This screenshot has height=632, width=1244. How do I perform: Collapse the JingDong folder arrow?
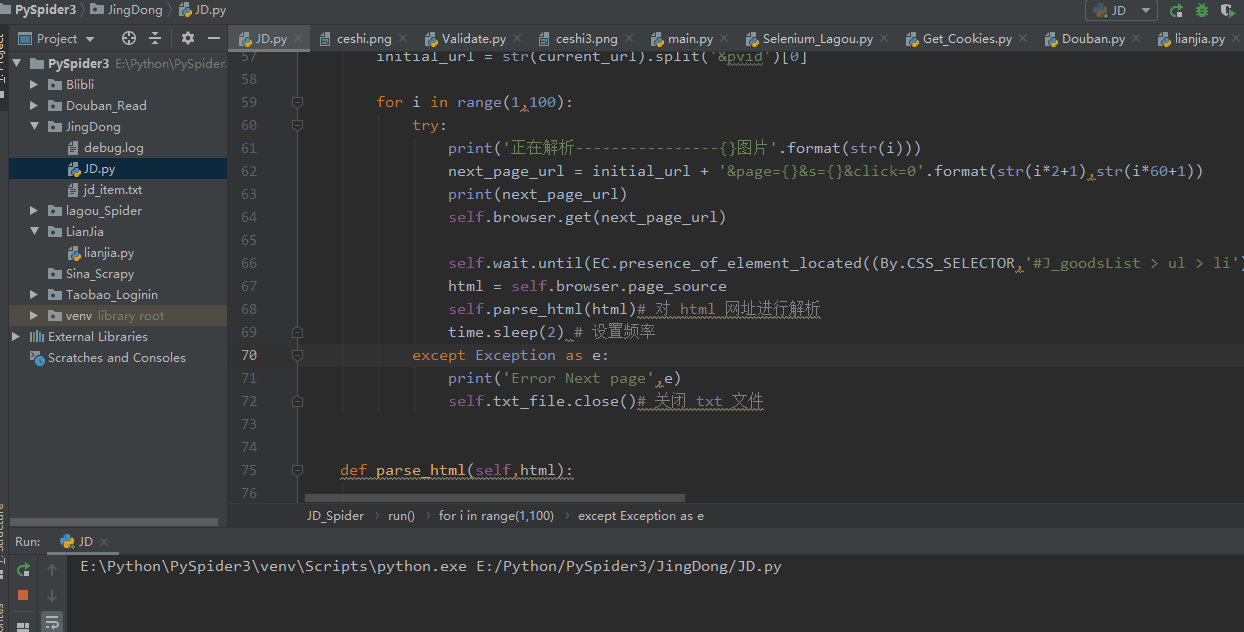point(34,126)
